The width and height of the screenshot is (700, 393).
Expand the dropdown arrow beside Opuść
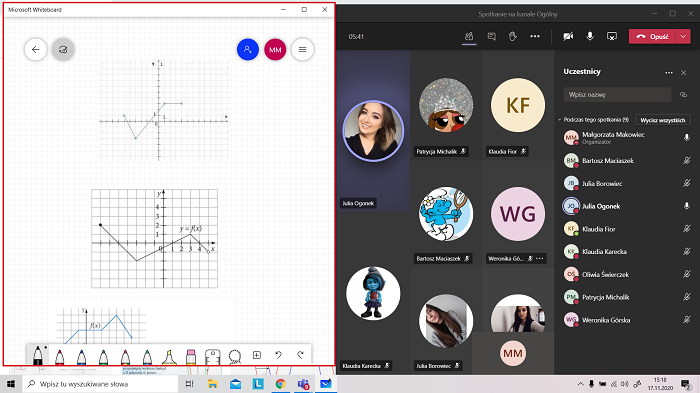(683, 37)
